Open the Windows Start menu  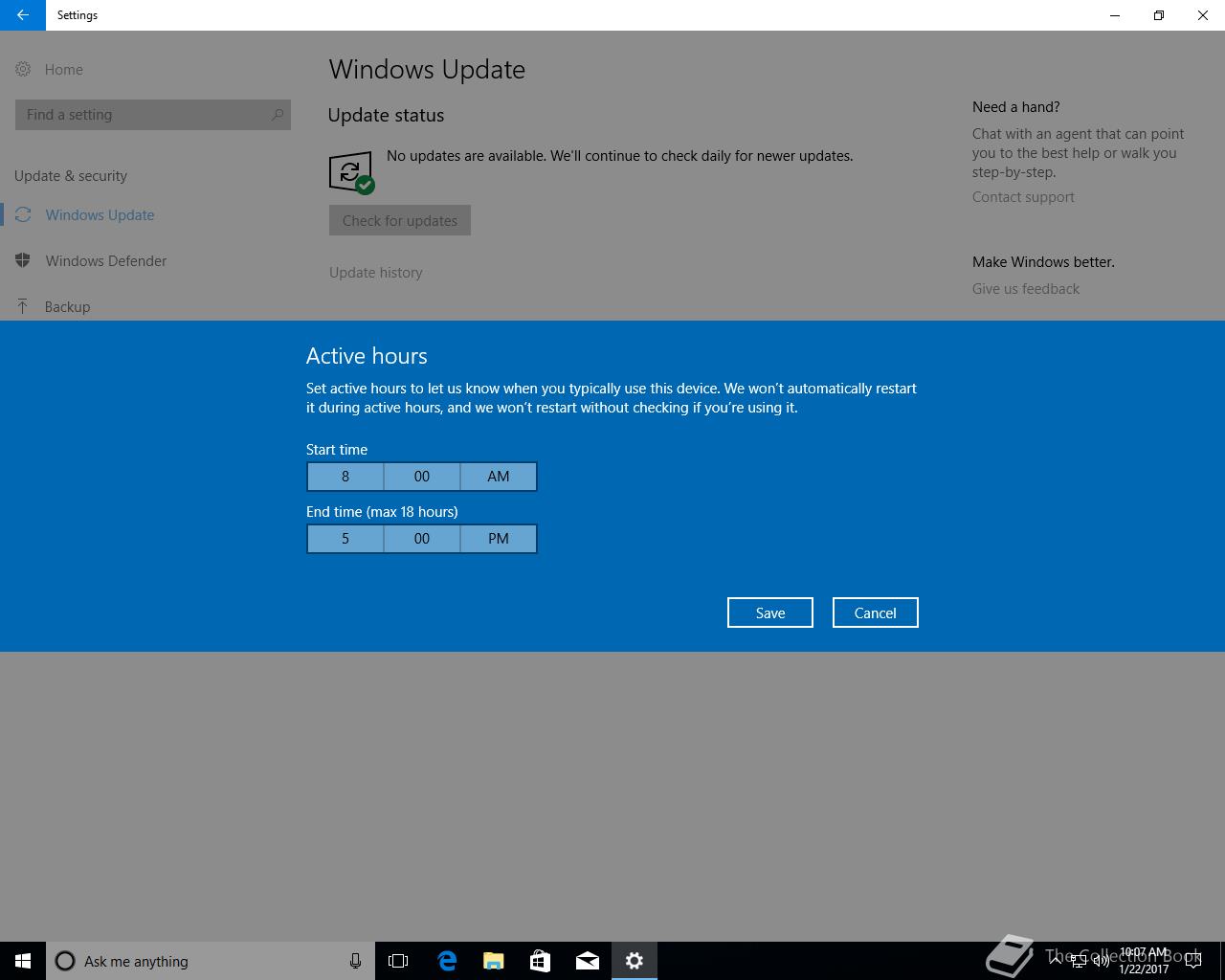[x=23, y=961]
